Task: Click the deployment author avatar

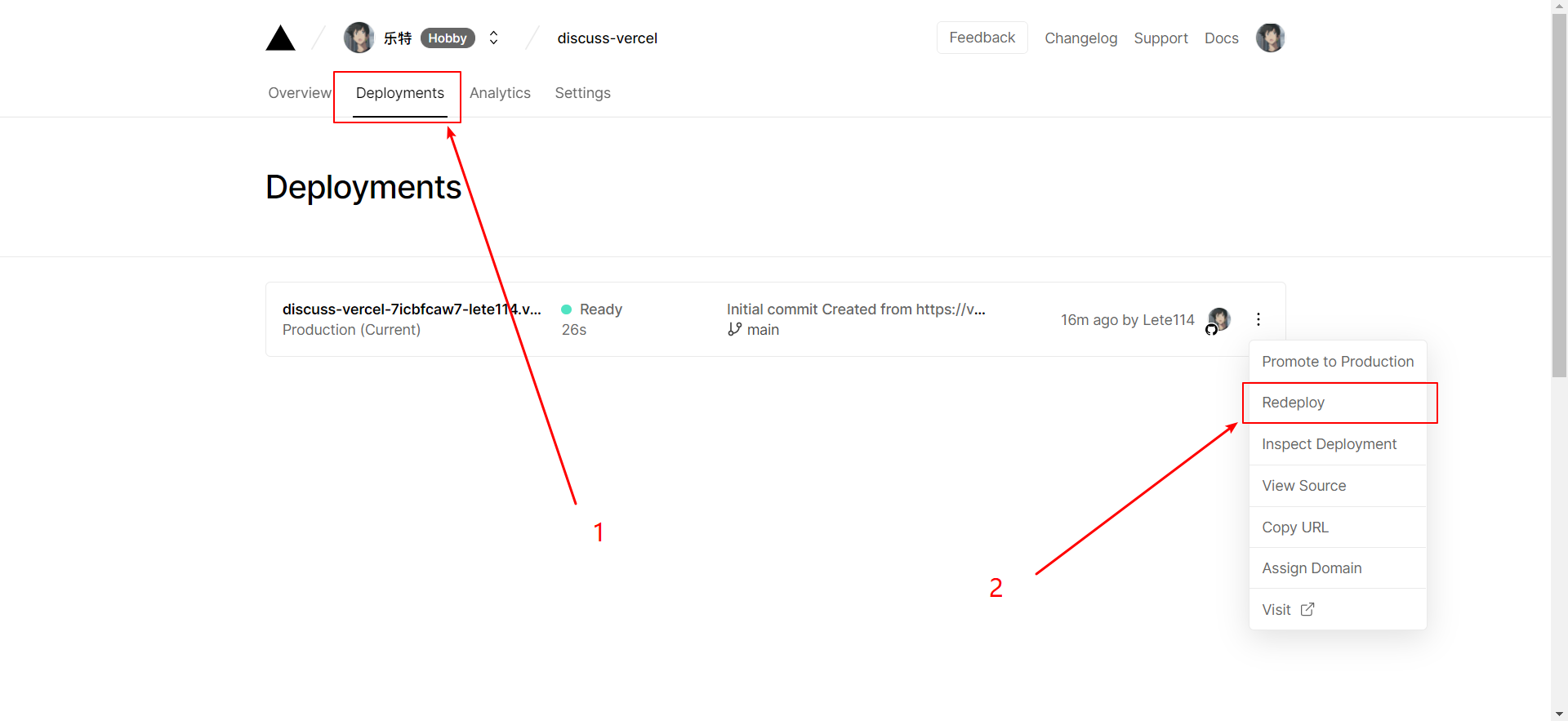Action: 1219,318
